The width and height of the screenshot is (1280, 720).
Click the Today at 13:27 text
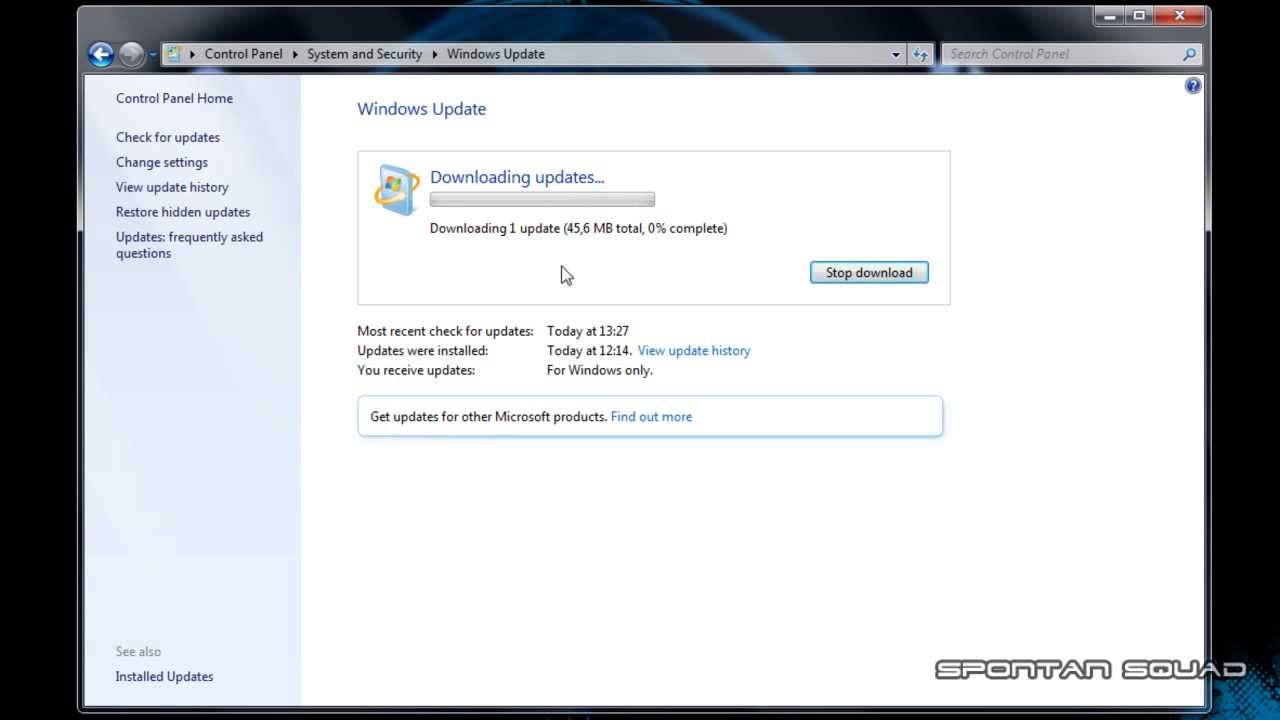point(588,330)
